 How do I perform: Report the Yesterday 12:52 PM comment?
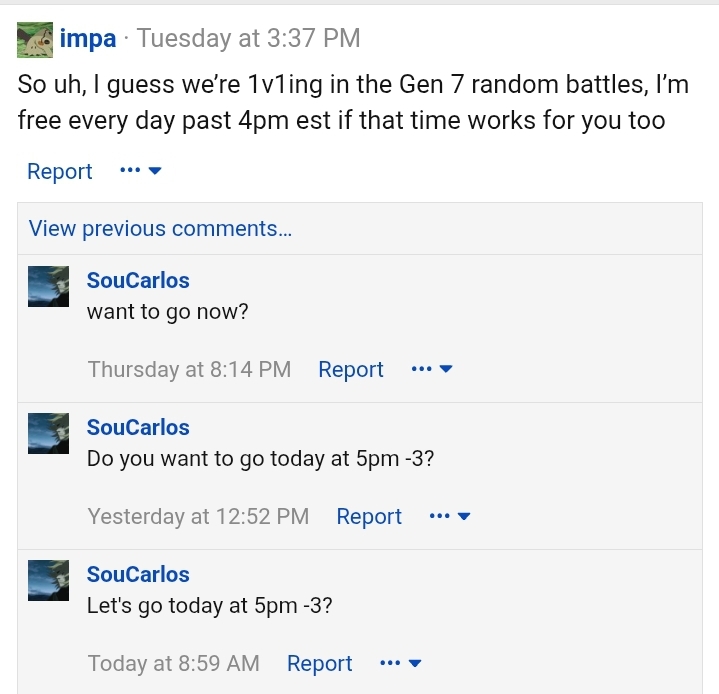pos(369,516)
